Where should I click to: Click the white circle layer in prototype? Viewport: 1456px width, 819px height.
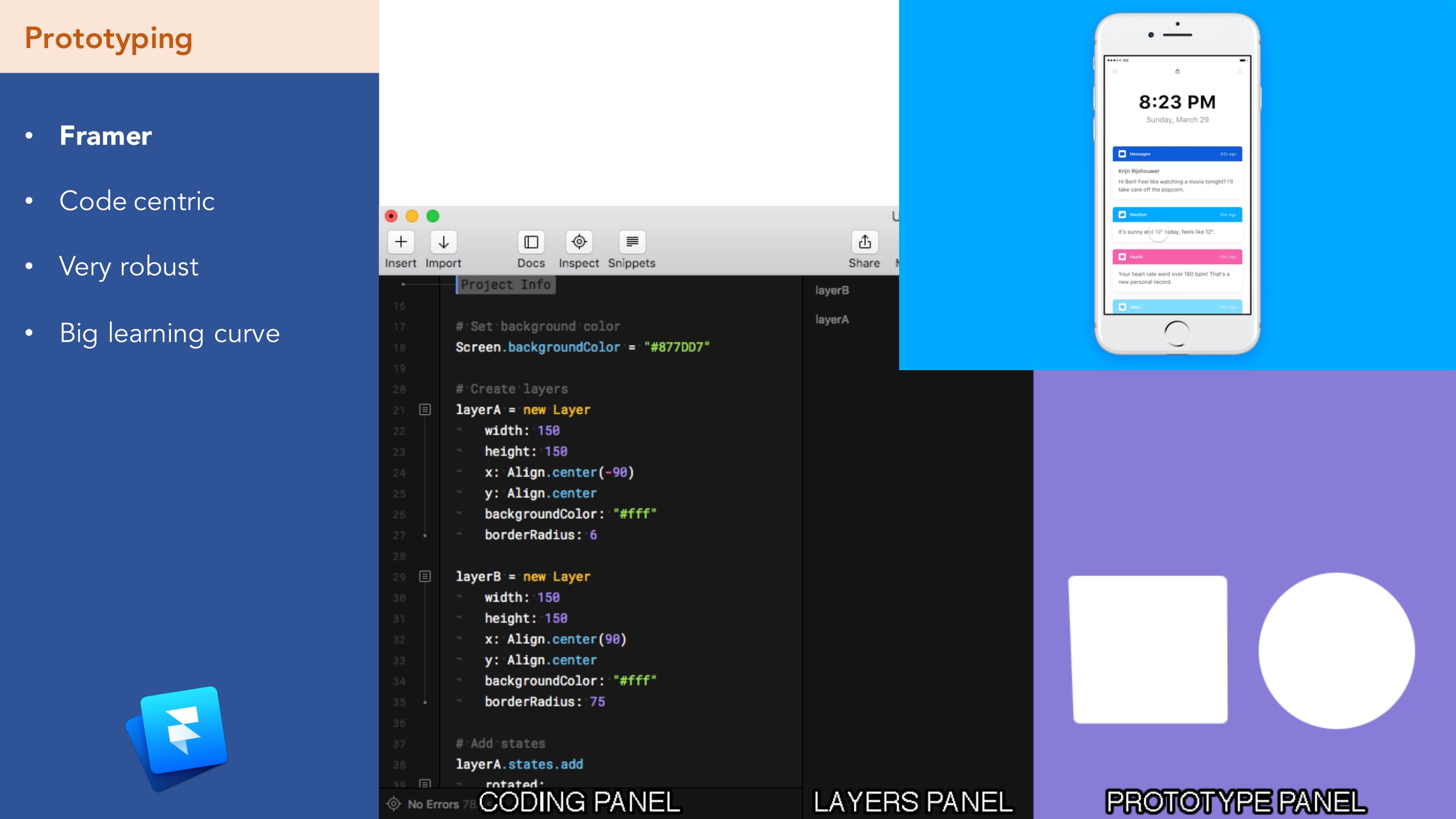coord(1336,651)
